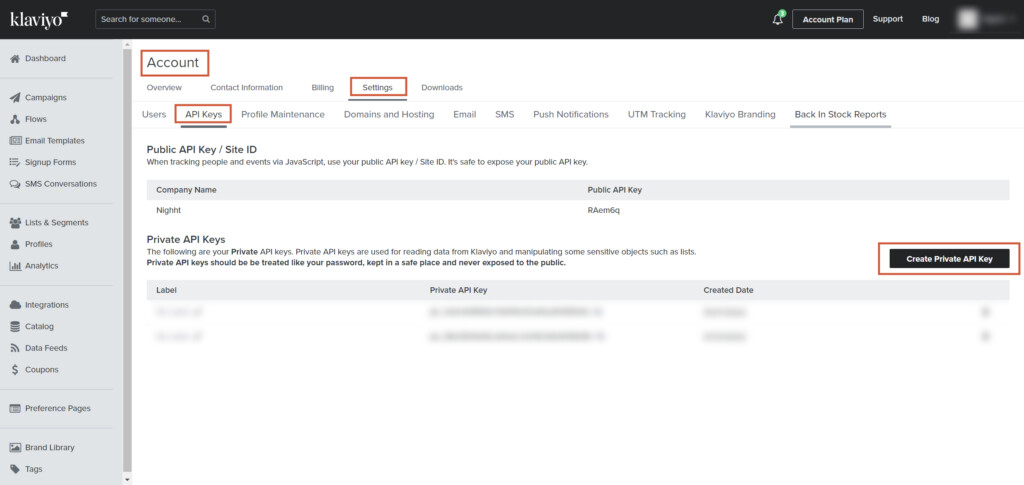The height and width of the screenshot is (485, 1024).
Task: Open Push Notifications sub-tab
Action: (571, 114)
